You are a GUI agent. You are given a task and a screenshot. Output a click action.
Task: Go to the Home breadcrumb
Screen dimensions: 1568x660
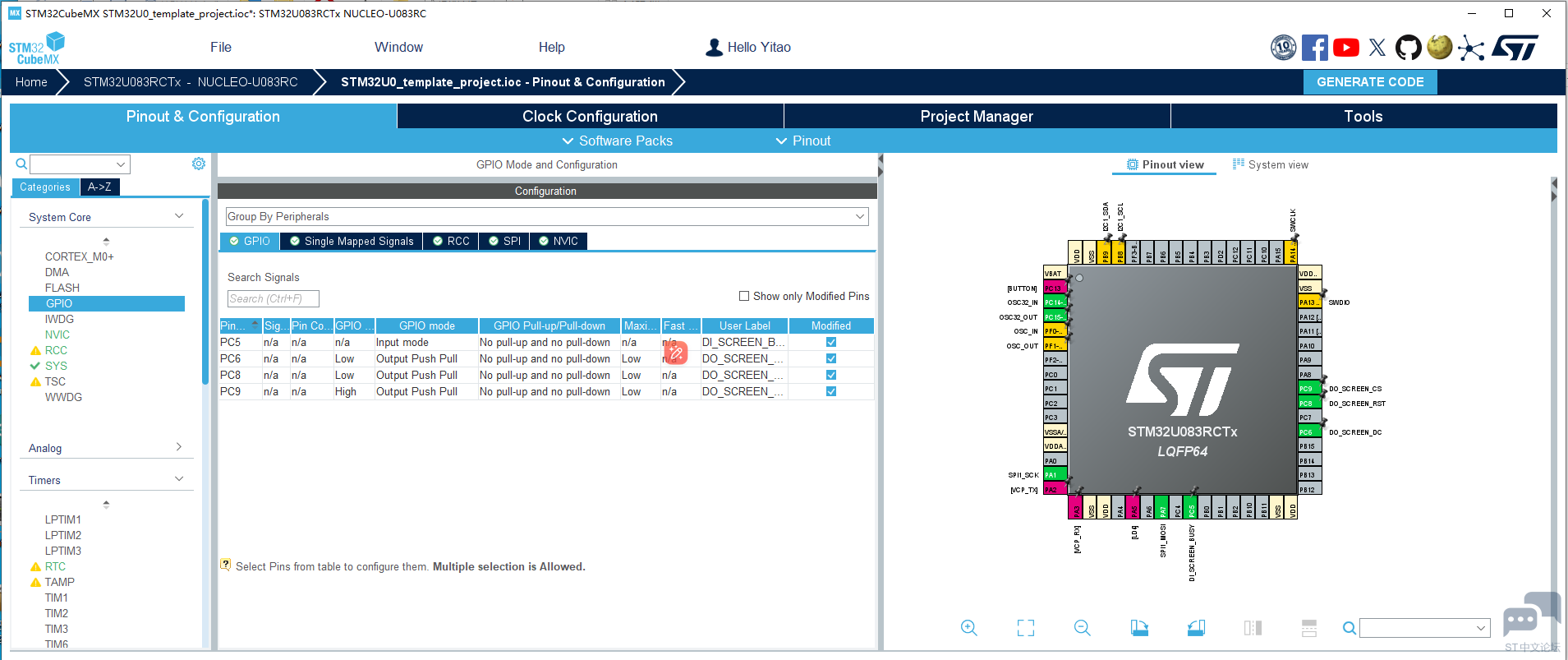tap(31, 81)
